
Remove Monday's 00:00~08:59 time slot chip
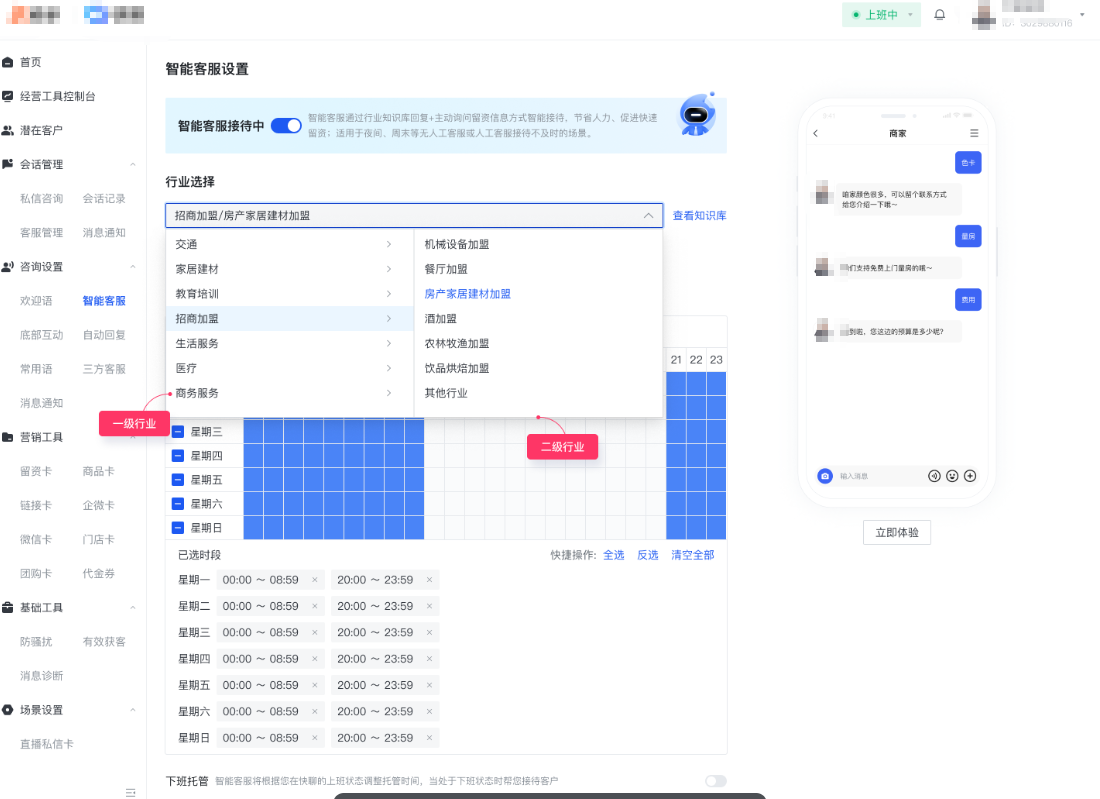pos(314,579)
